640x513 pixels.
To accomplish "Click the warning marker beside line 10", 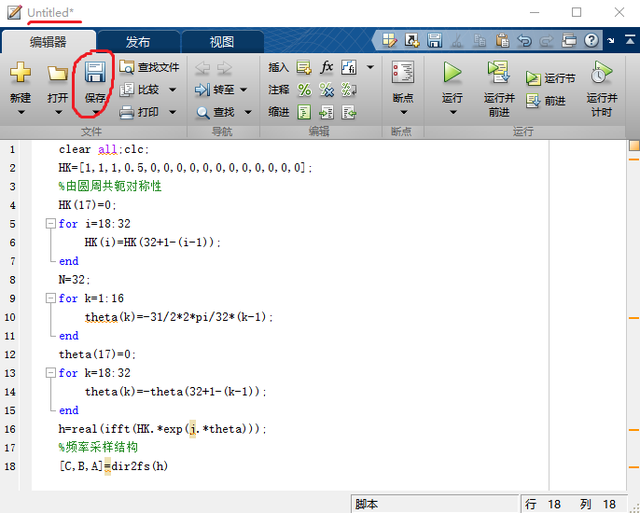I will (633, 318).
